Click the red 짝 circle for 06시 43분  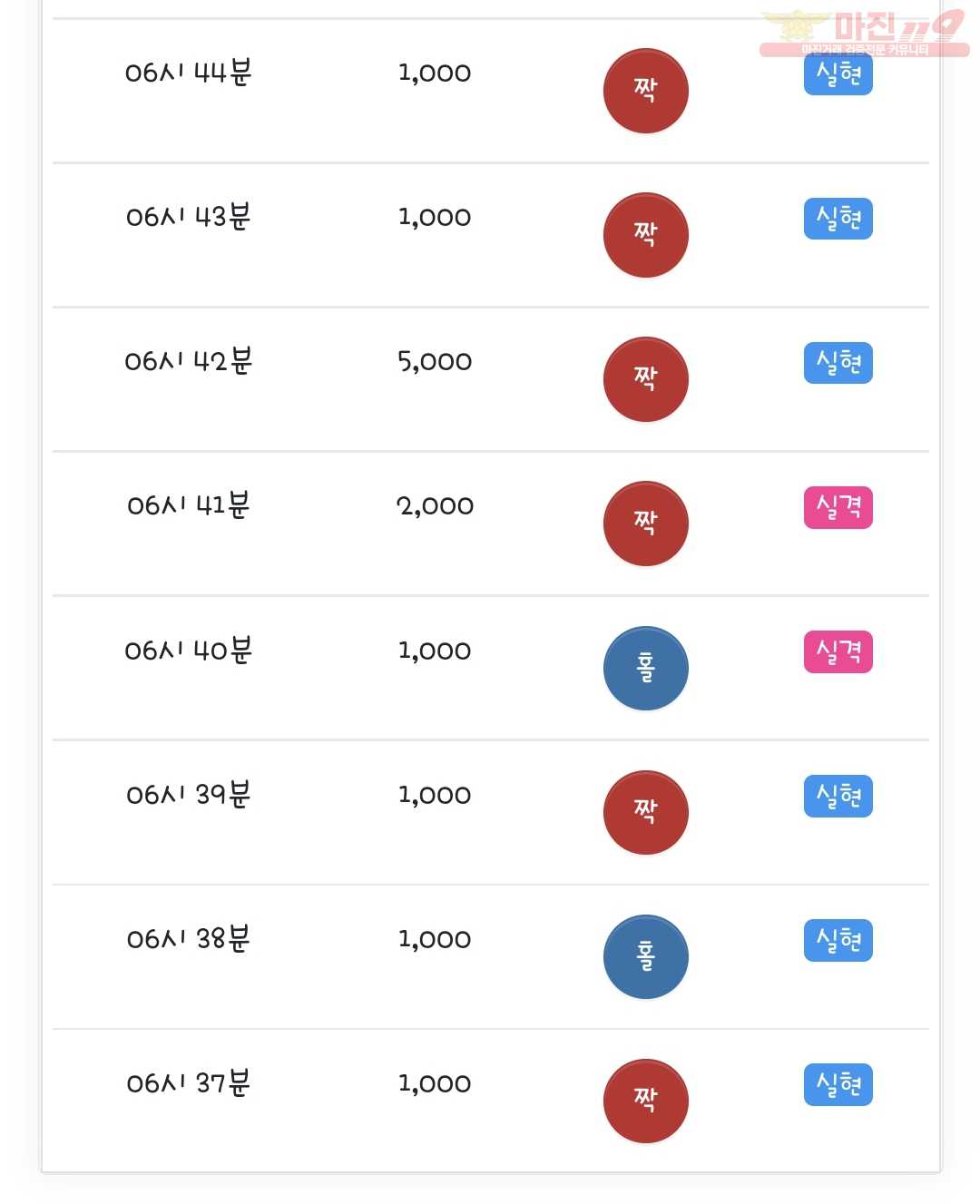(x=646, y=235)
